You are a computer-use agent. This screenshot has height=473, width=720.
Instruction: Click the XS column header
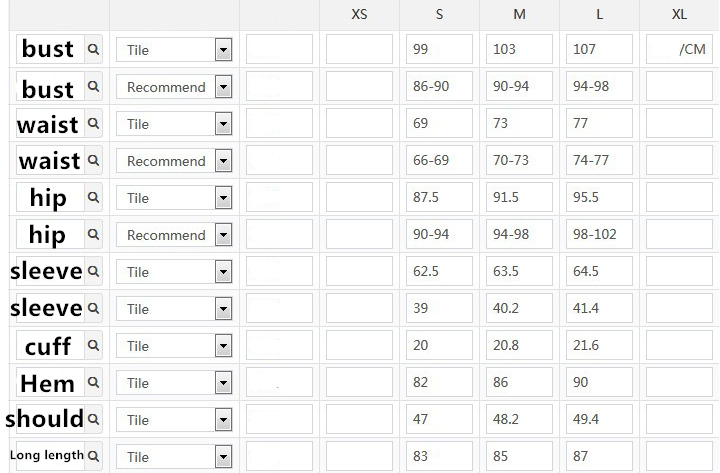[360, 15]
